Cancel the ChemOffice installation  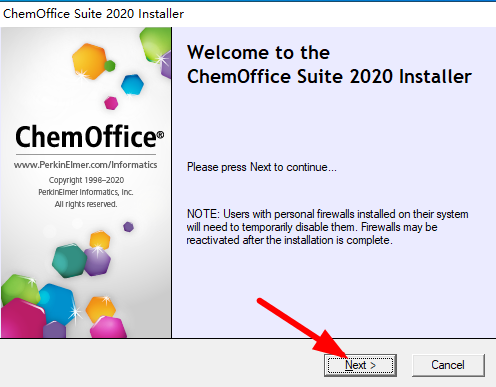[448, 365]
